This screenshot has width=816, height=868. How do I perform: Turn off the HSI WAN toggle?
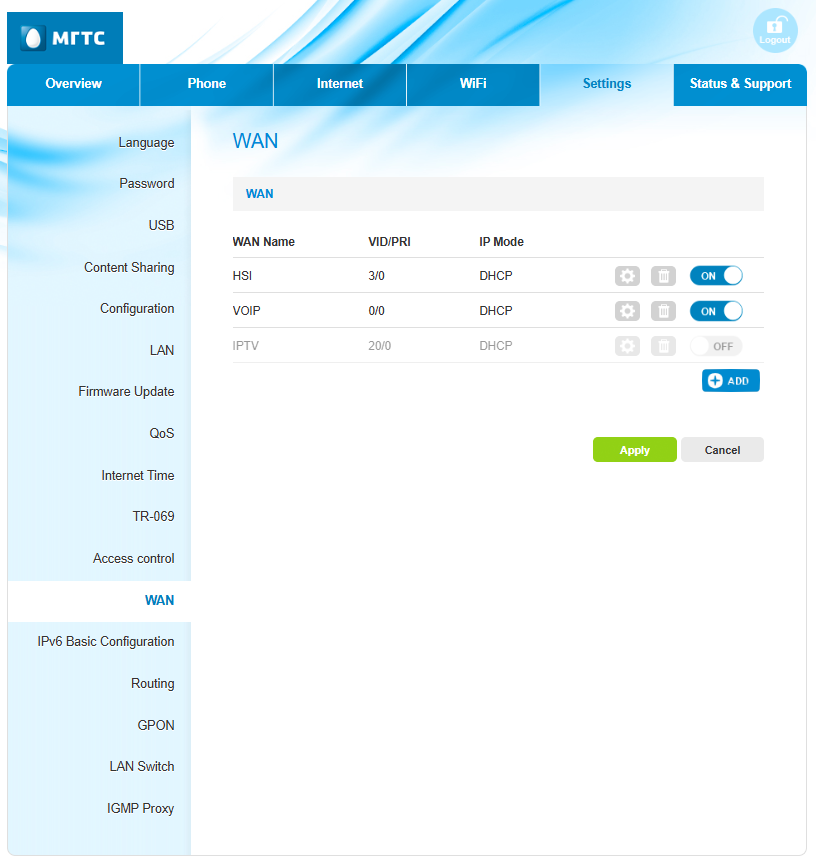point(716,276)
